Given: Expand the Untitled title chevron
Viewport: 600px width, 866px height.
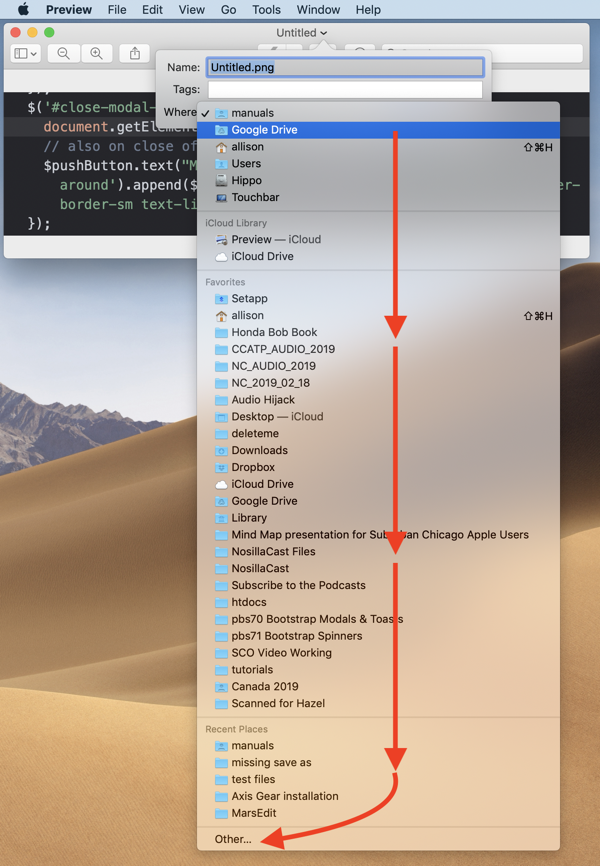Looking at the screenshot, I should coord(324,33).
